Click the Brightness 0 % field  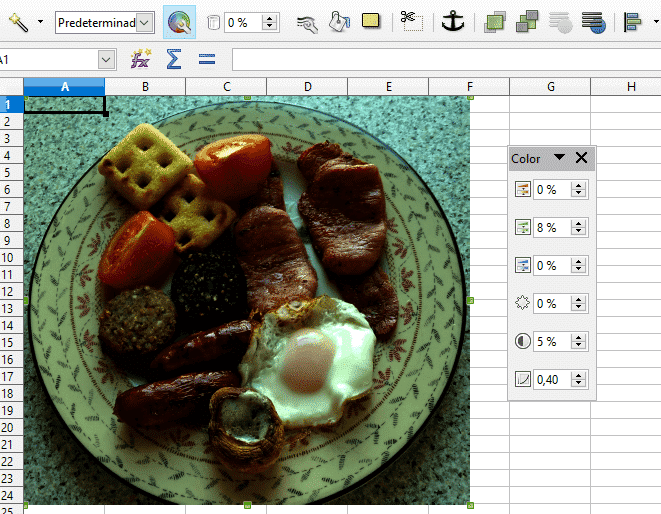552,304
